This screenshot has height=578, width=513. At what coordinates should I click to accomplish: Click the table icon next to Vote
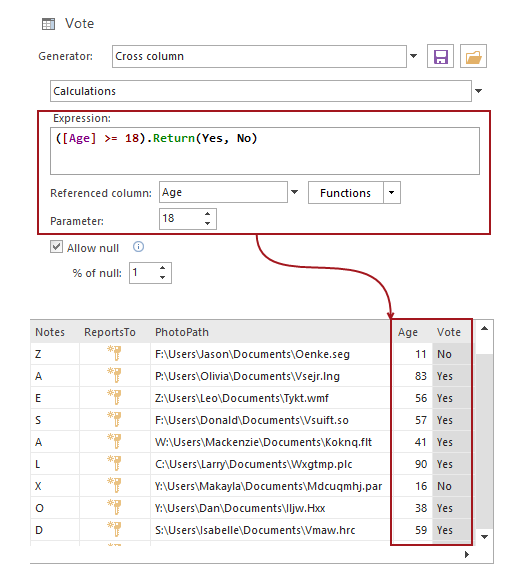(x=48, y=24)
